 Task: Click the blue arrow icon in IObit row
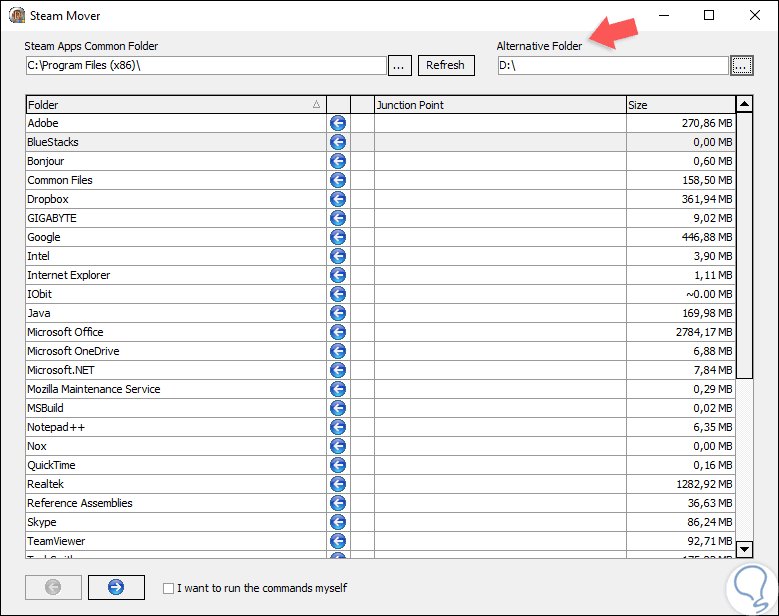tap(338, 294)
